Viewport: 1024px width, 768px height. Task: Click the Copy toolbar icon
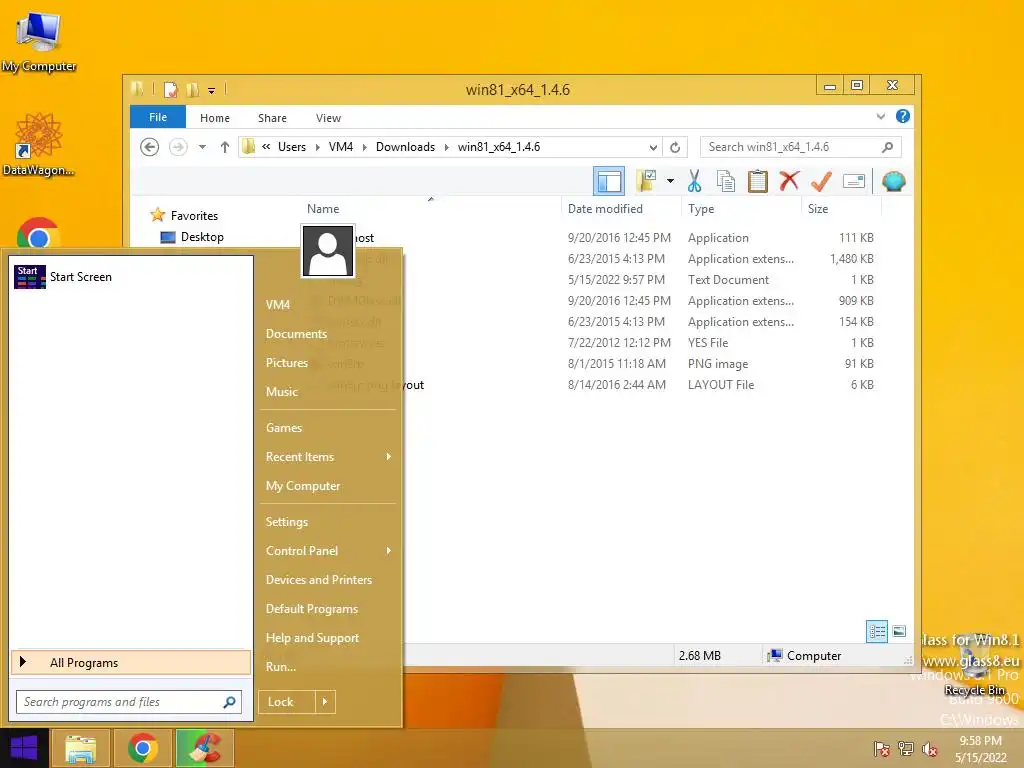click(x=726, y=181)
